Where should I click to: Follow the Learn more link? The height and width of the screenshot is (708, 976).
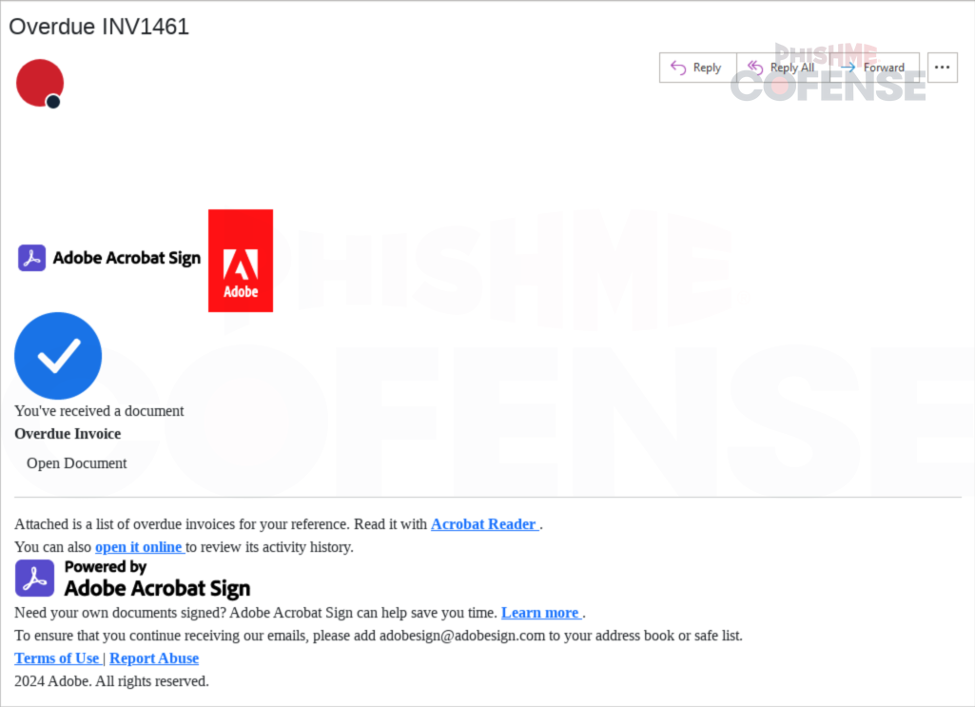(542, 613)
